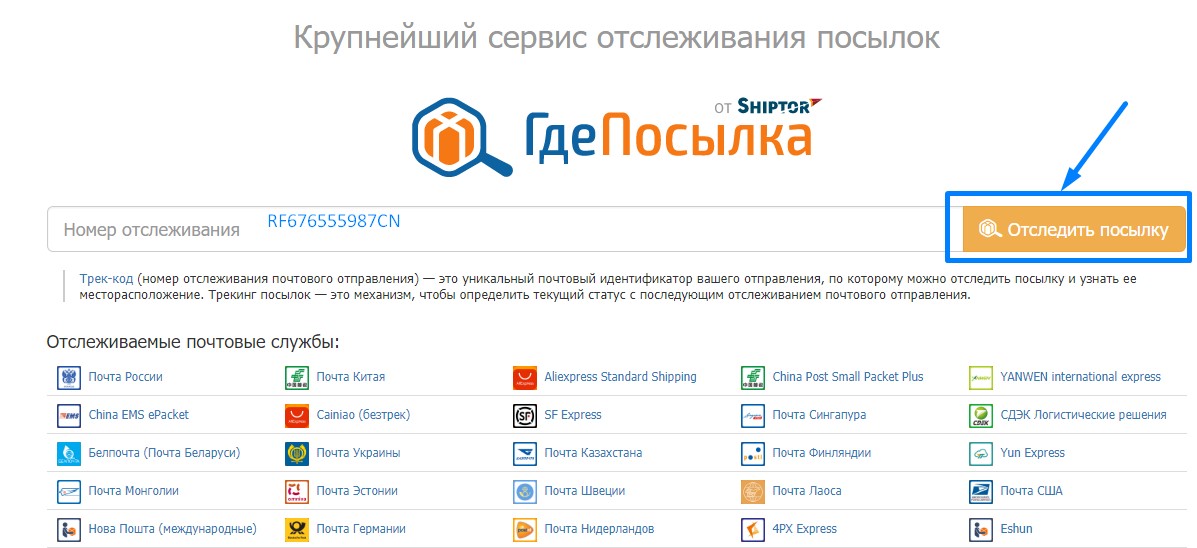Open the Почта Украины link
Screen dimensions: 1197x548
[358, 453]
